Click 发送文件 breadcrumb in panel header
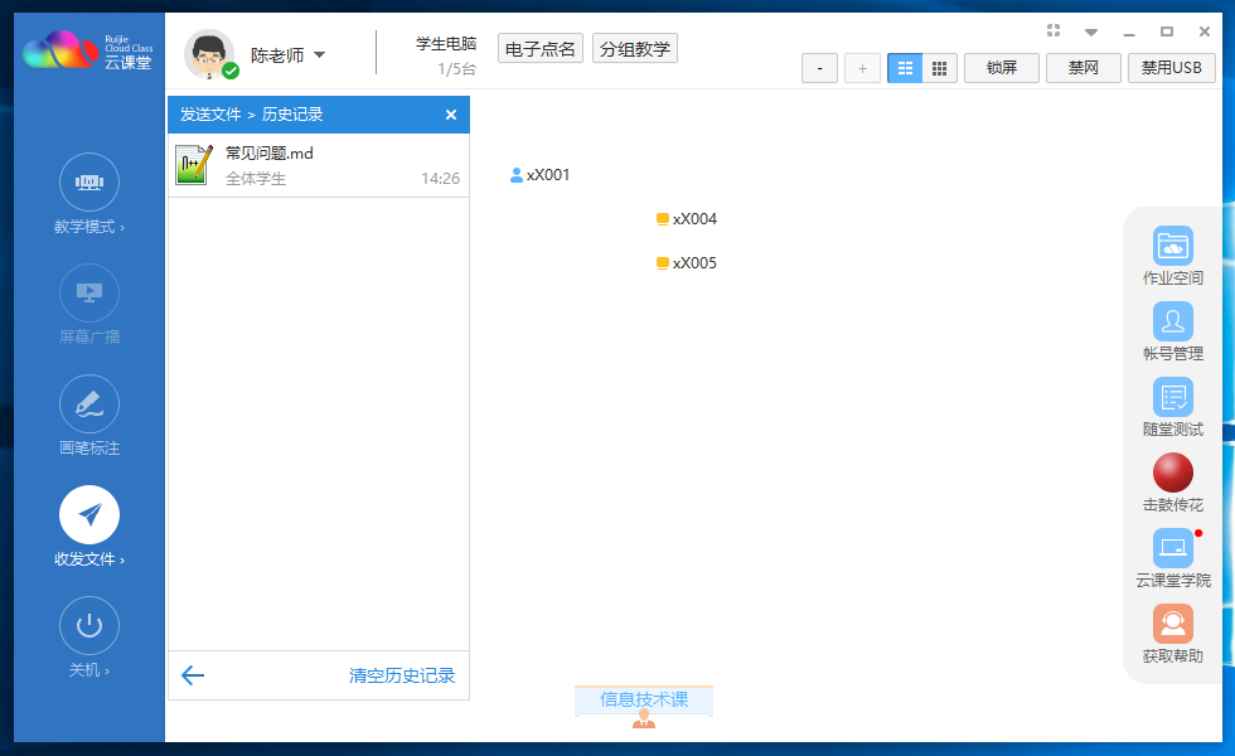Viewport: 1235px width, 756px height. pyautogui.click(x=210, y=115)
